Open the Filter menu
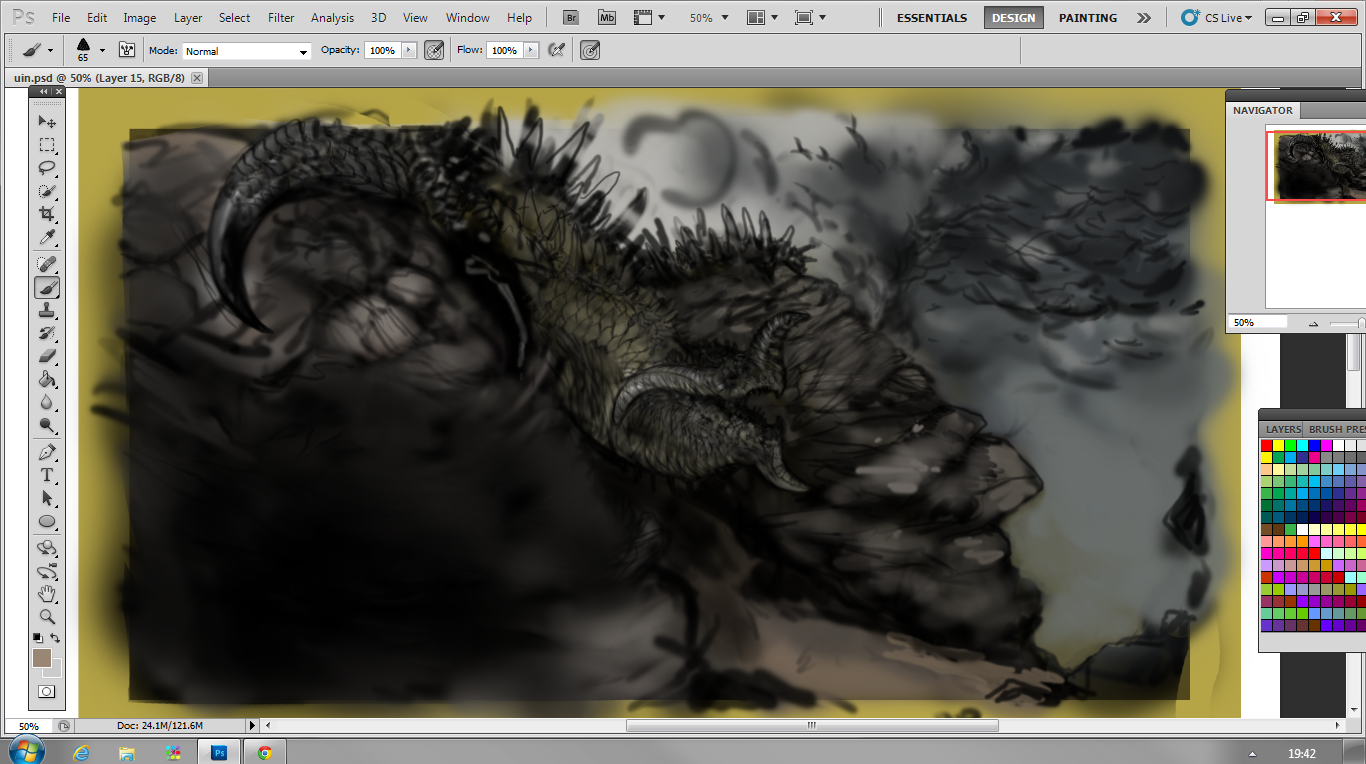 (x=281, y=18)
